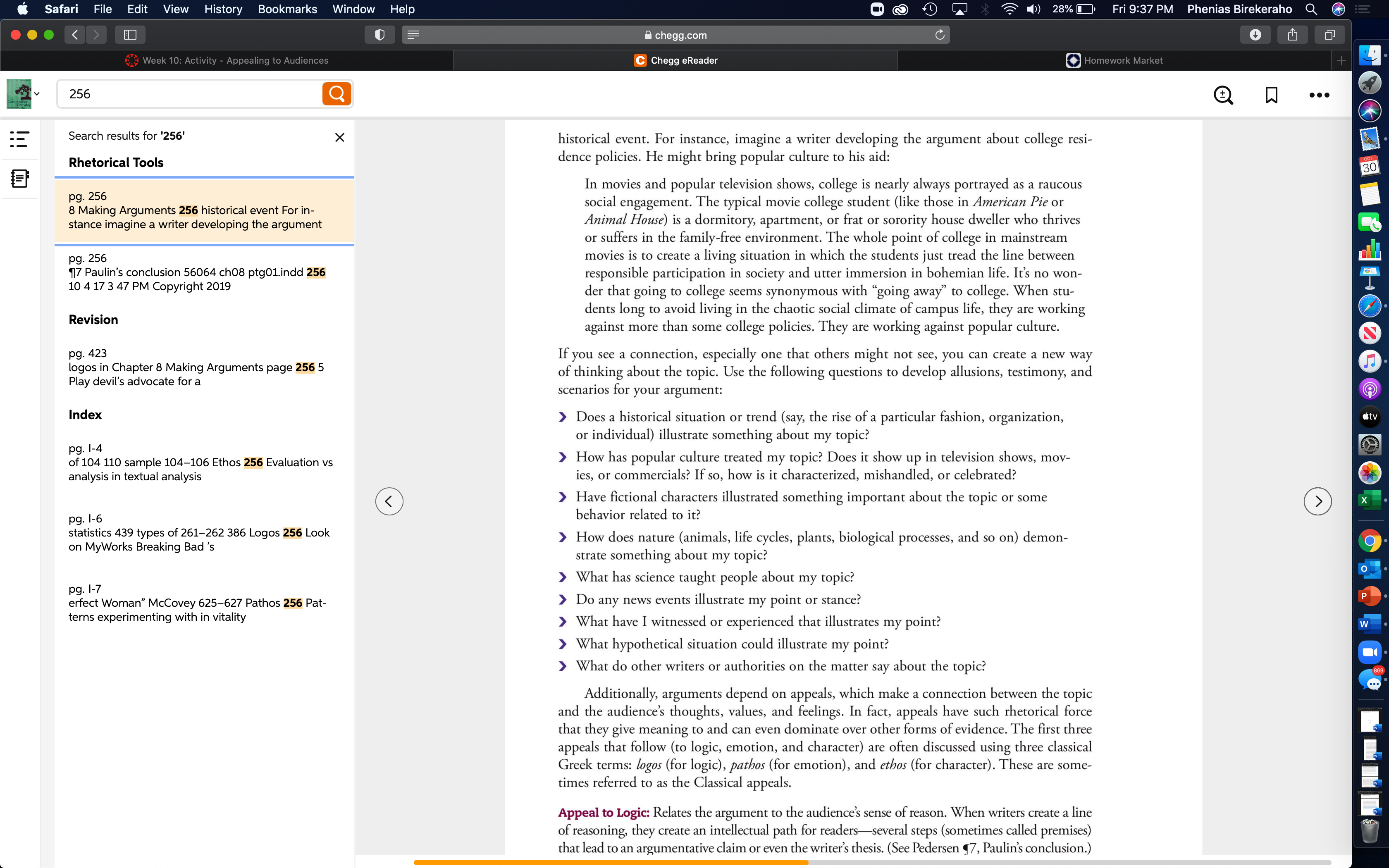Toggle Reader view icon in address bar

click(413, 34)
